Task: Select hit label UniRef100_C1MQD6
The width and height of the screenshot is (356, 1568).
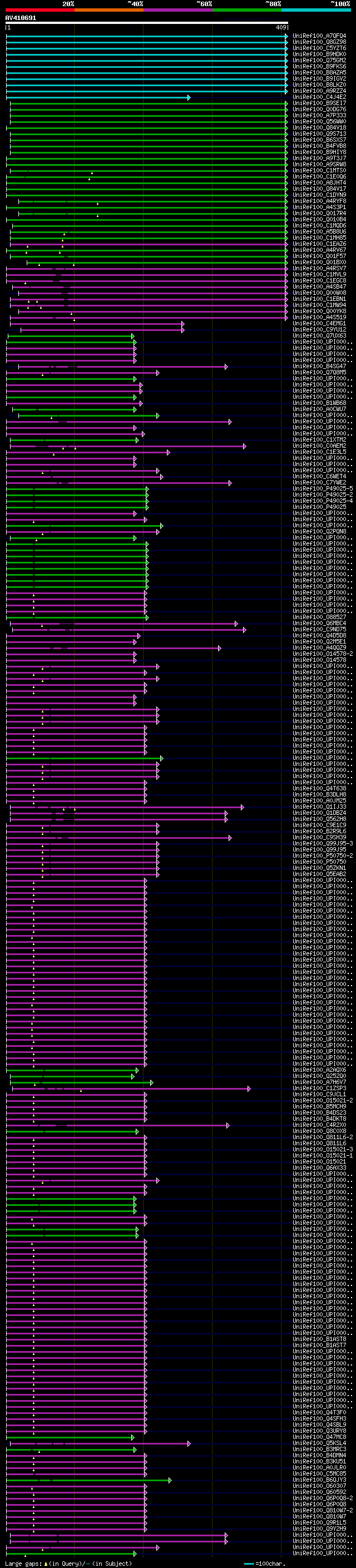Action: coord(319,225)
